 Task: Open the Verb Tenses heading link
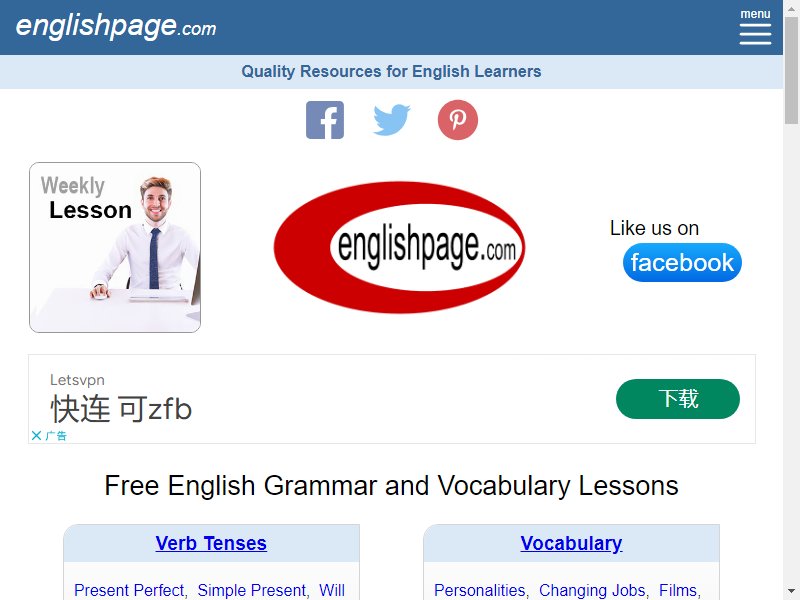(211, 543)
